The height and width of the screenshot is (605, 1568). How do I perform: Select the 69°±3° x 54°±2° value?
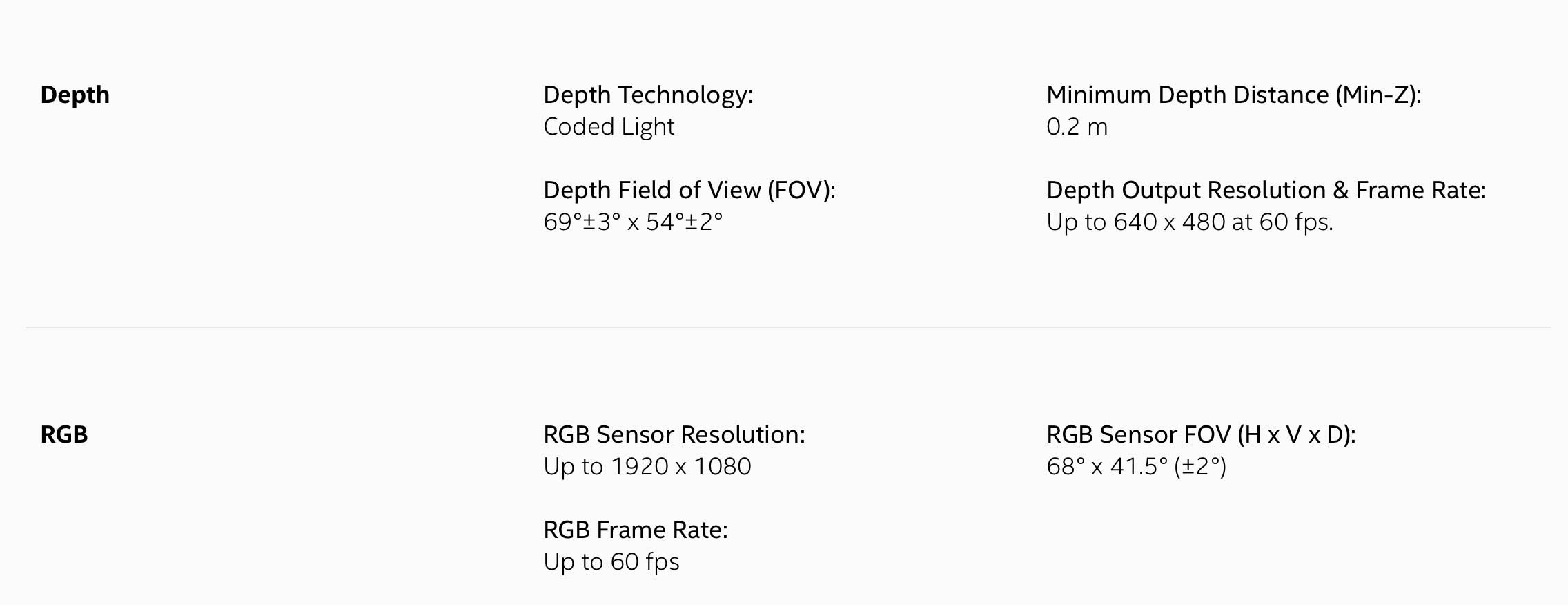click(x=633, y=222)
